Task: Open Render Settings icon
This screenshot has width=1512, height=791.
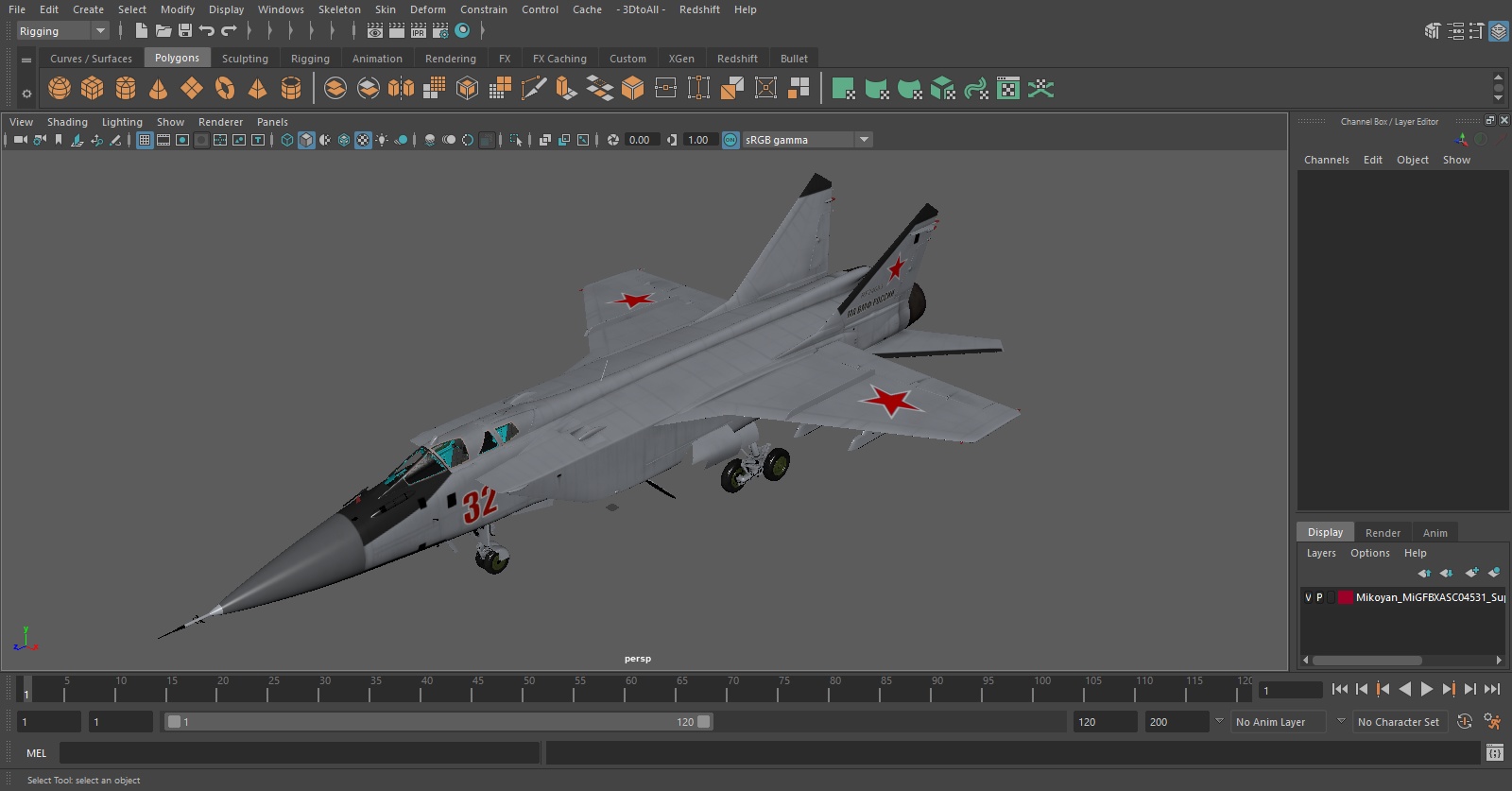Action: pyautogui.click(x=440, y=31)
